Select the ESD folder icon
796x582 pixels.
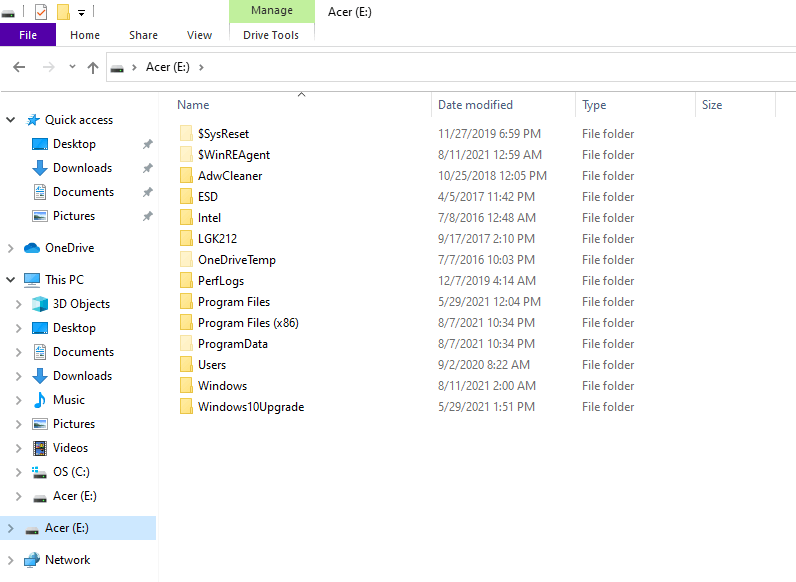coord(186,196)
